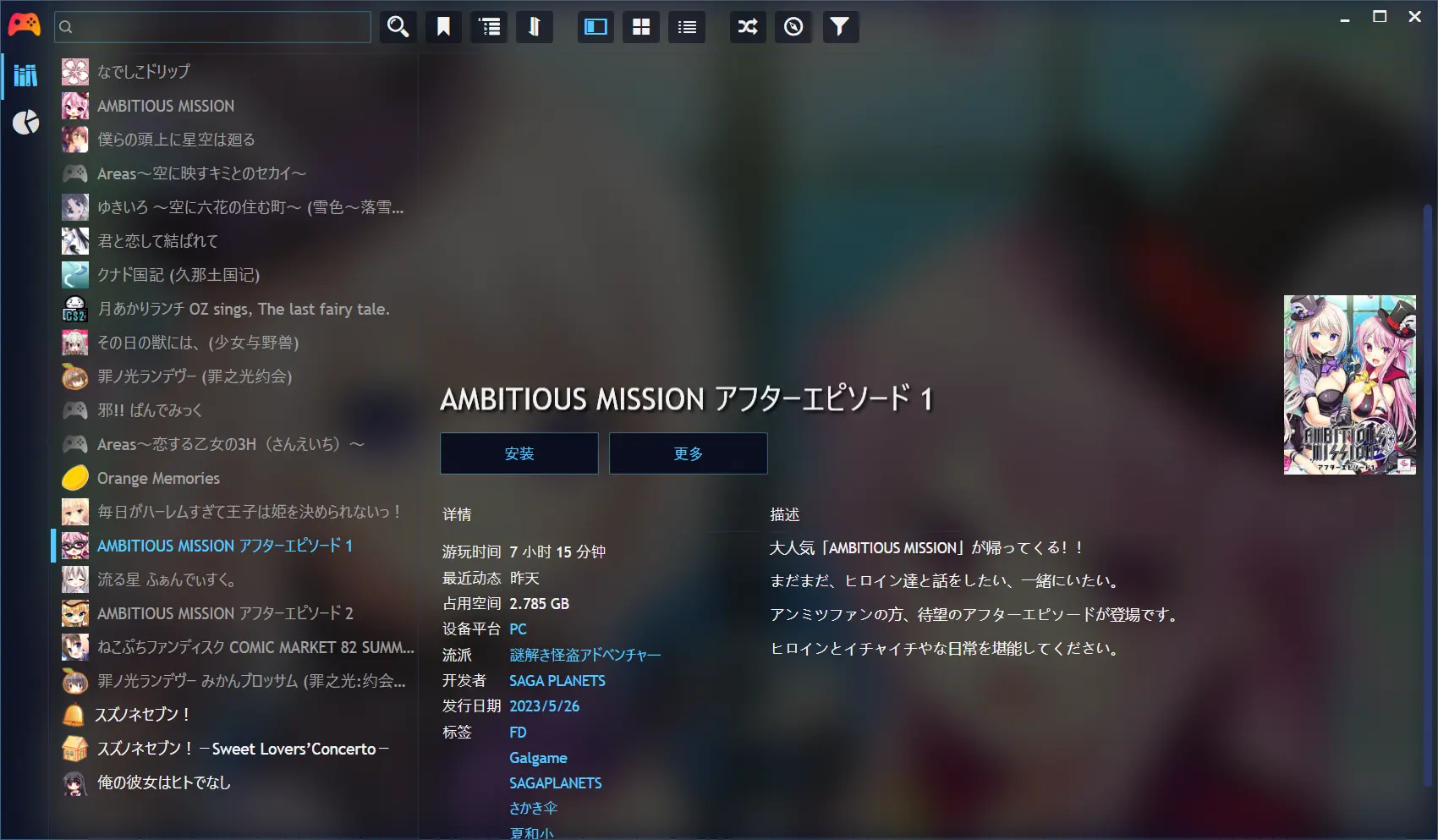Pick a random game with shuffle icon
The image size is (1438, 840).
coord(748,27)
